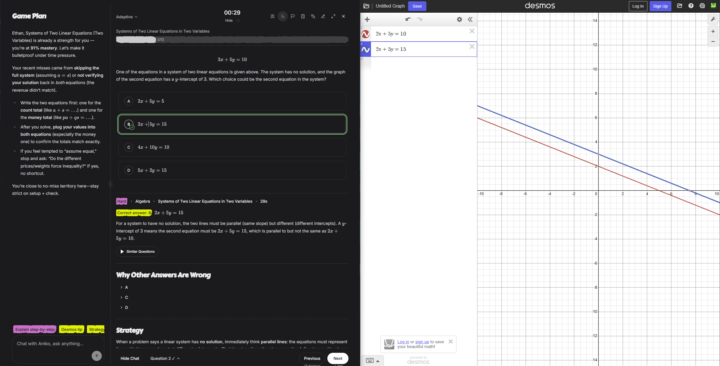Go to the Next question

point(338,359)
